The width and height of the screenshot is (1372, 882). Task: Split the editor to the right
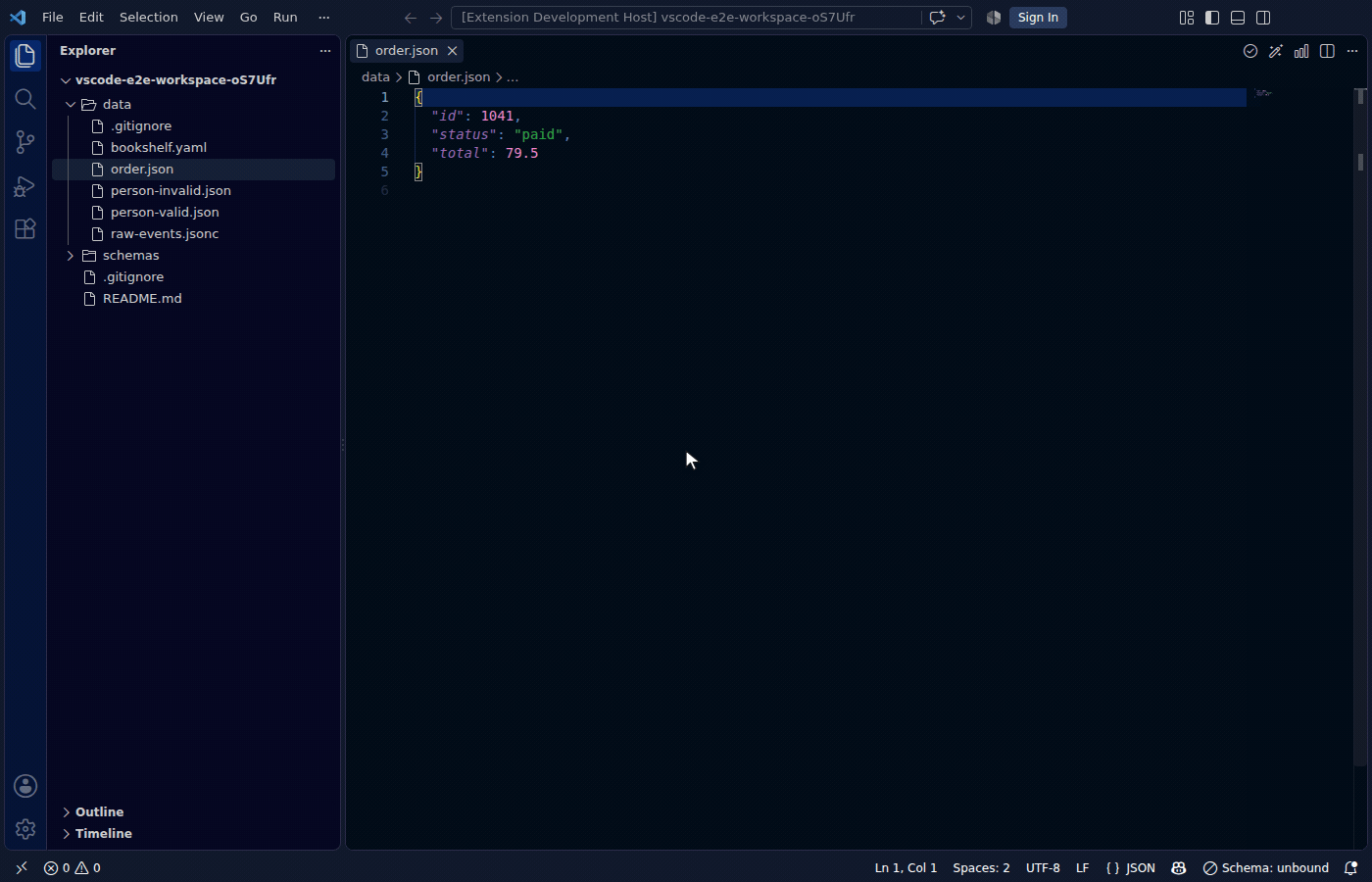(x=1327, y=51)
